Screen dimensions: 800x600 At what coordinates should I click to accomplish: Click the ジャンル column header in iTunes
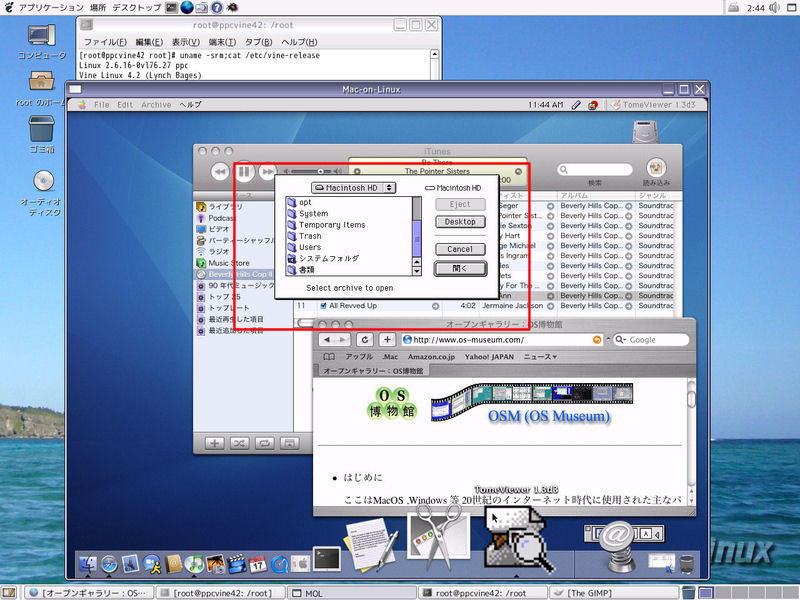pyautogui.click(x=656, y=195)
